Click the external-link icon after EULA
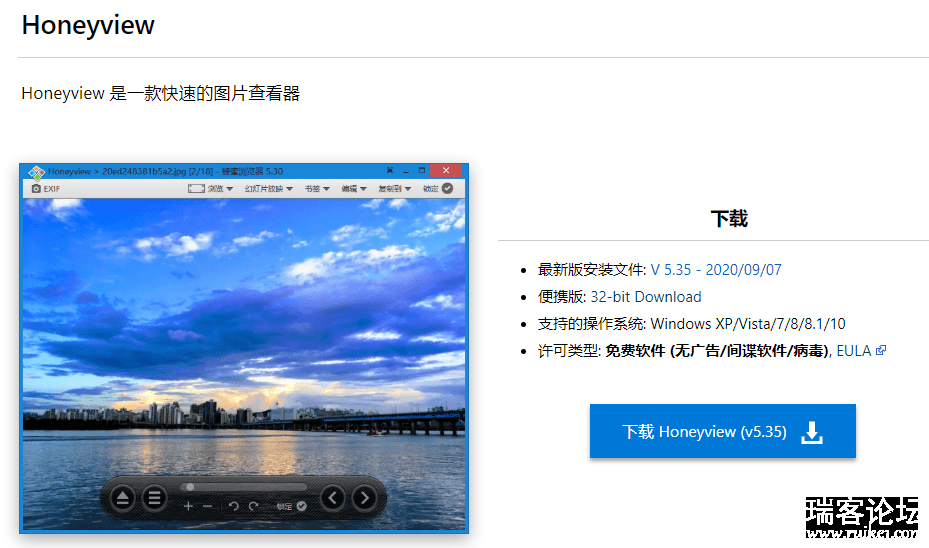The width and height of the screenshot is (929, 548). [x=881, y=350]
